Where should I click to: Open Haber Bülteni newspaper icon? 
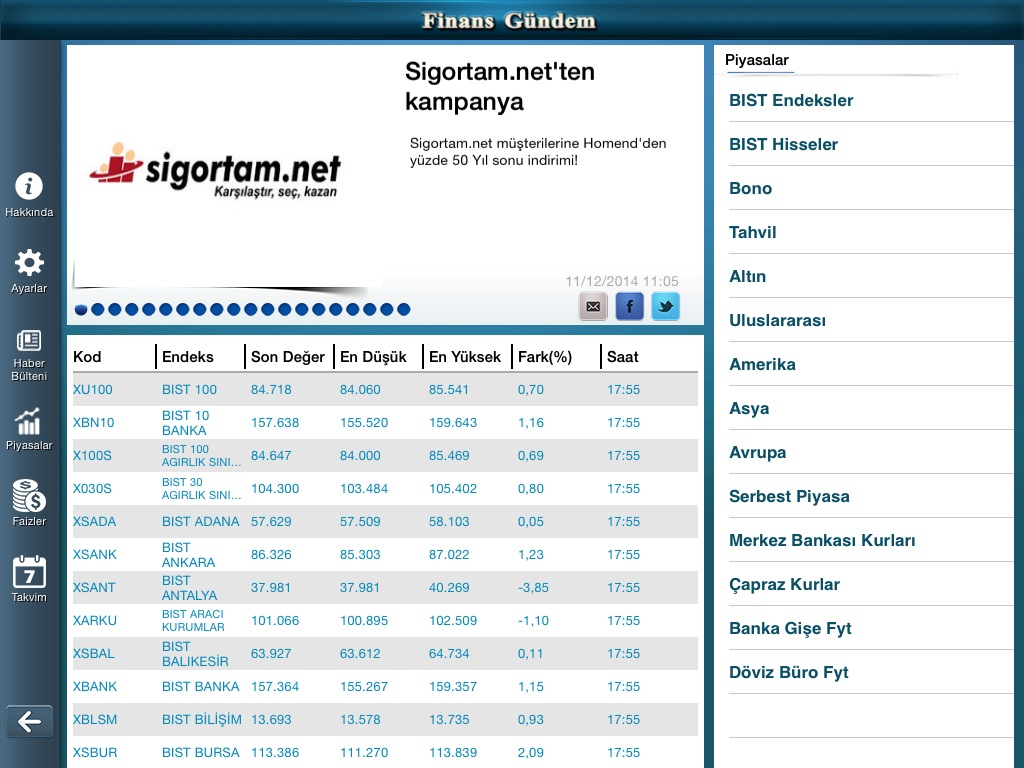[x=29, y=340]
